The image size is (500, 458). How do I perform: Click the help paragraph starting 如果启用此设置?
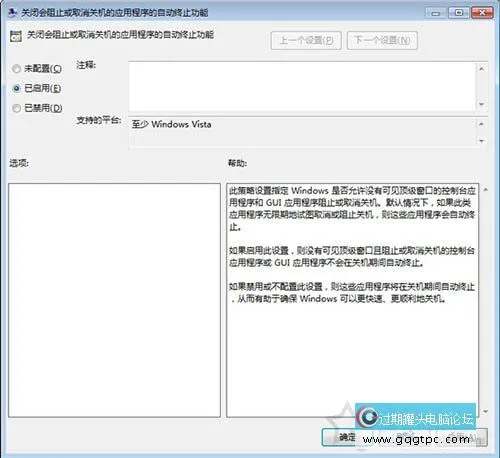pos(352,256)
